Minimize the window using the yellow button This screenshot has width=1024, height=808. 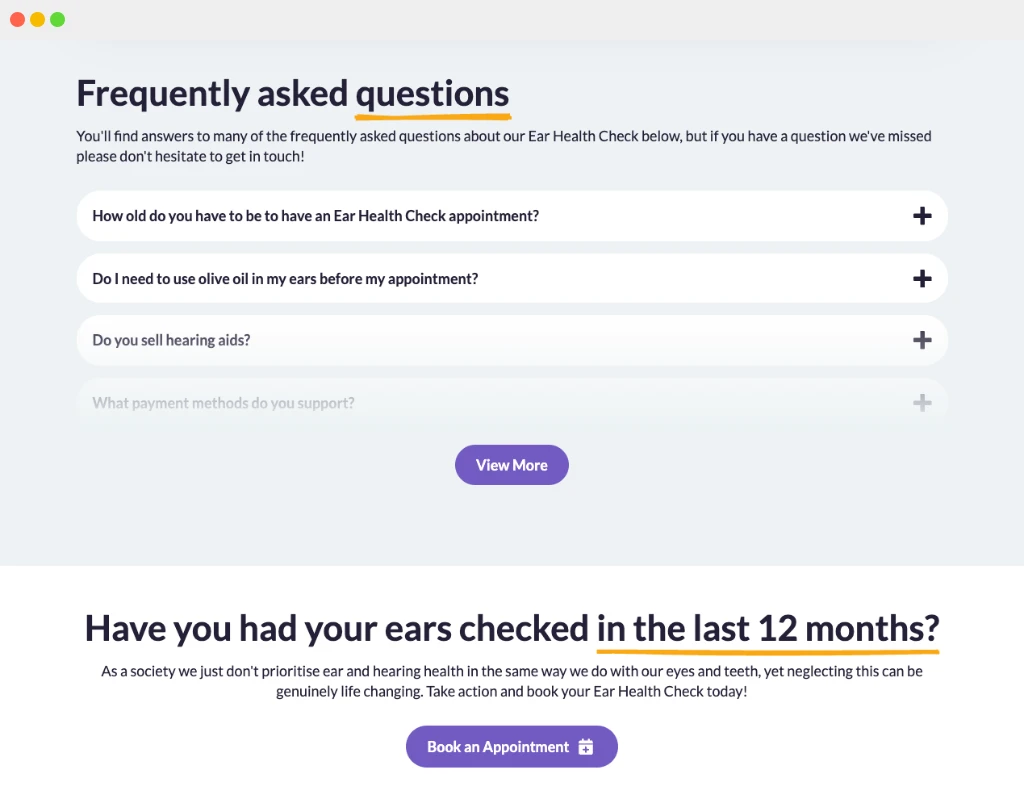pyautogui.click(x=38, y=20)
